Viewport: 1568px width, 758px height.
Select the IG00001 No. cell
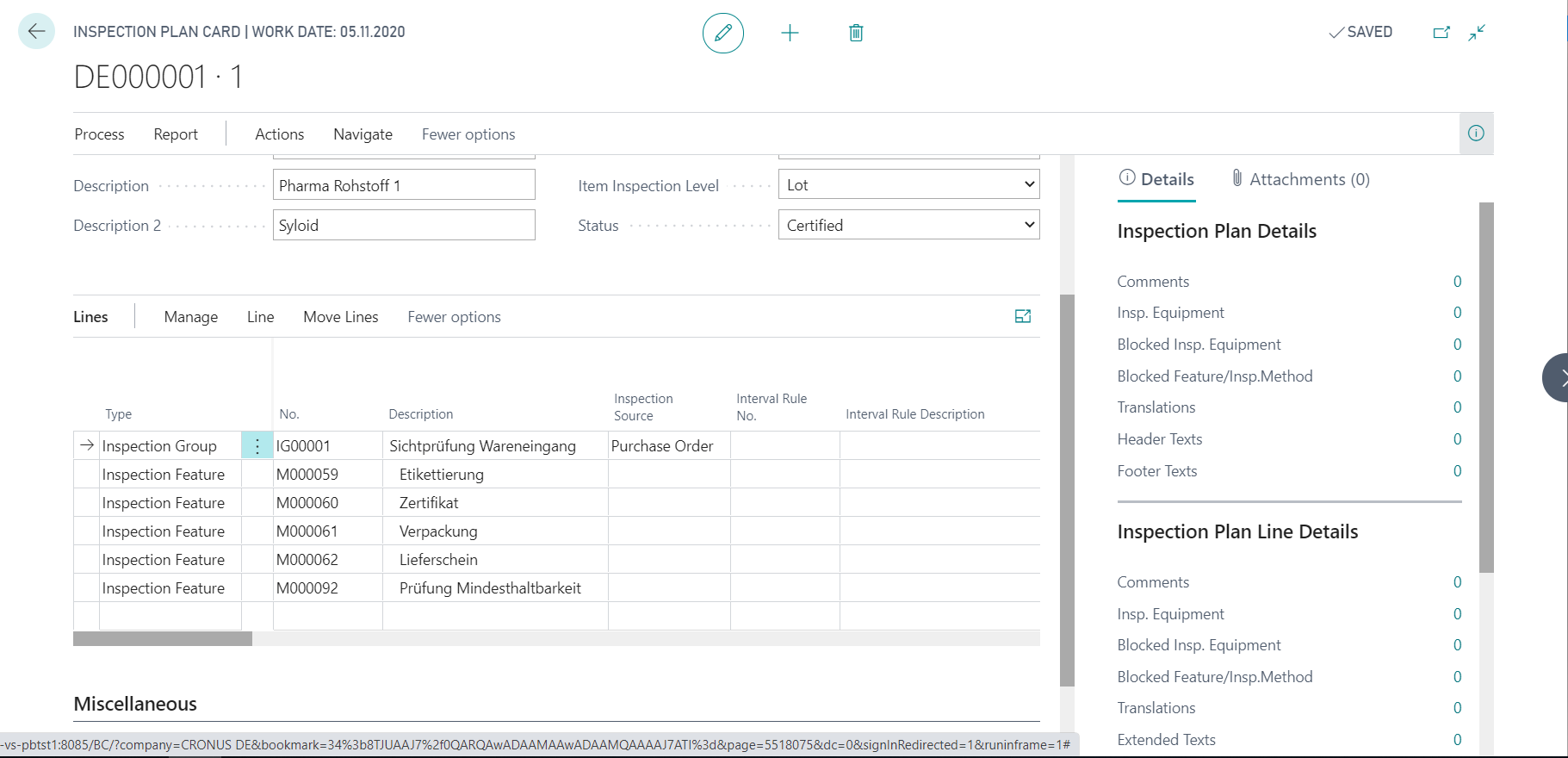click(328, 446)
